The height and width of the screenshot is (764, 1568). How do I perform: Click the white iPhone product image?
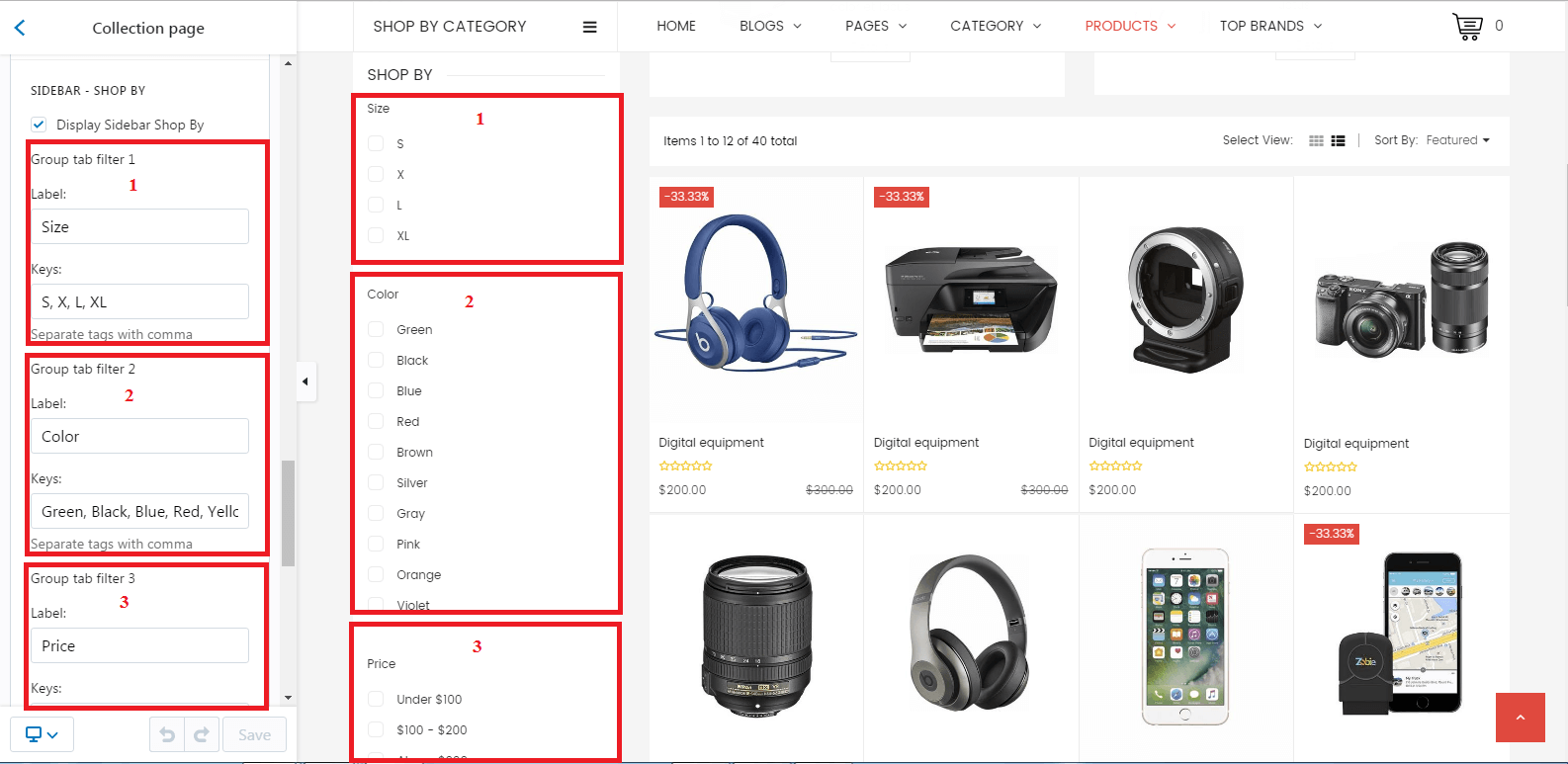coord(1185,637)
